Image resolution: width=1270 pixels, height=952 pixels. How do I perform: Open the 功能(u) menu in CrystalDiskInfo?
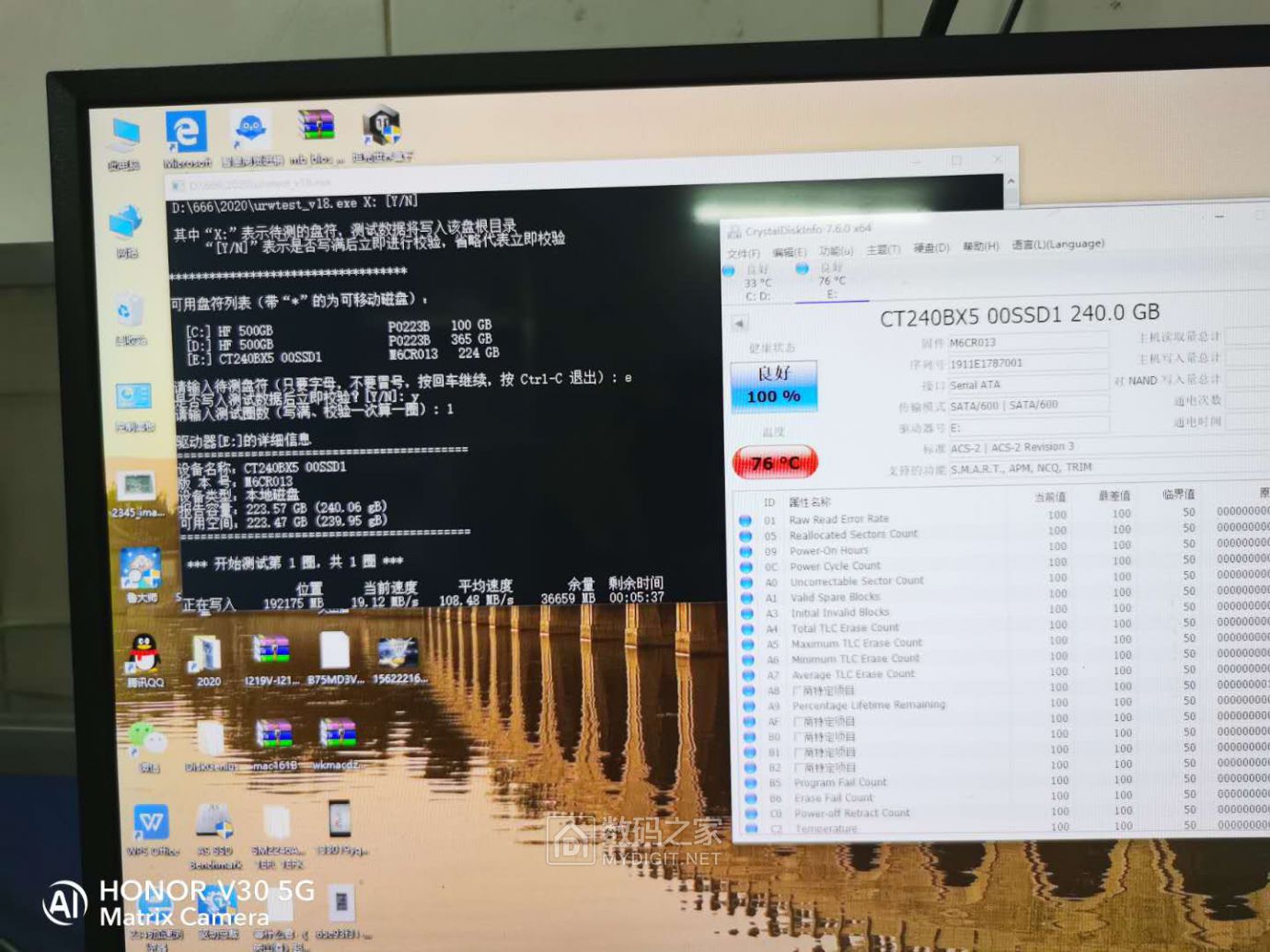pos(837,251)
